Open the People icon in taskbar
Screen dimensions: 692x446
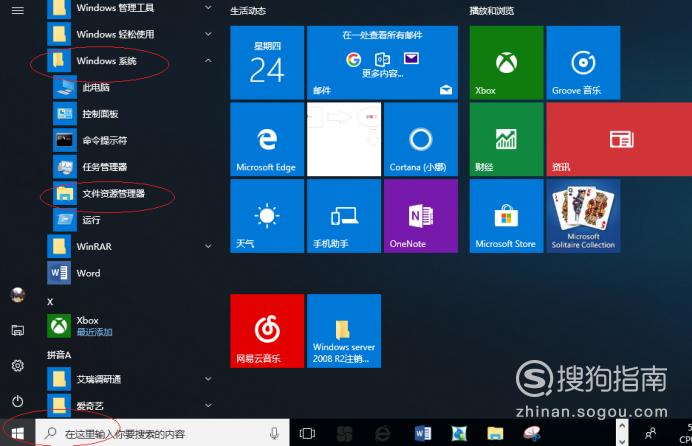650,434
